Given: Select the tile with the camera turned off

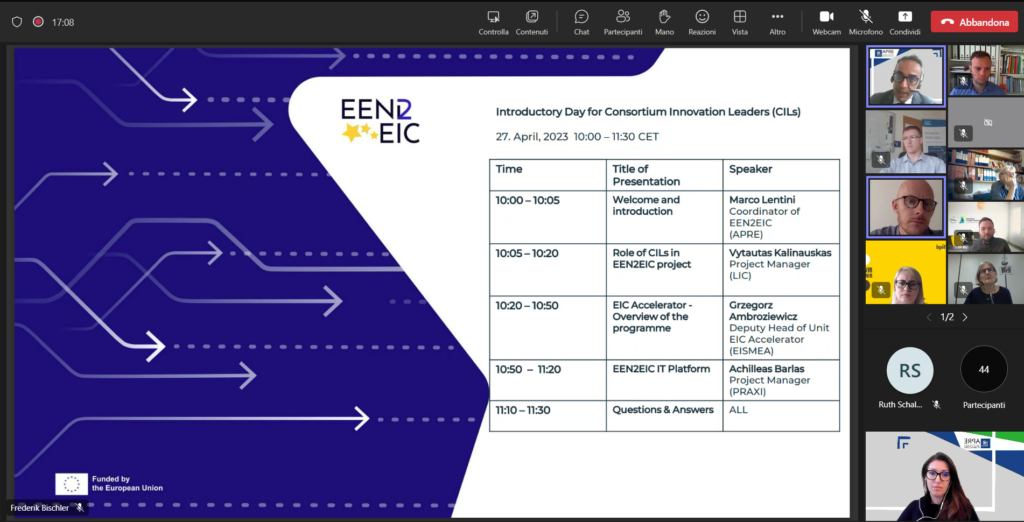Looking at the screenshot, I should coord(986,122).
